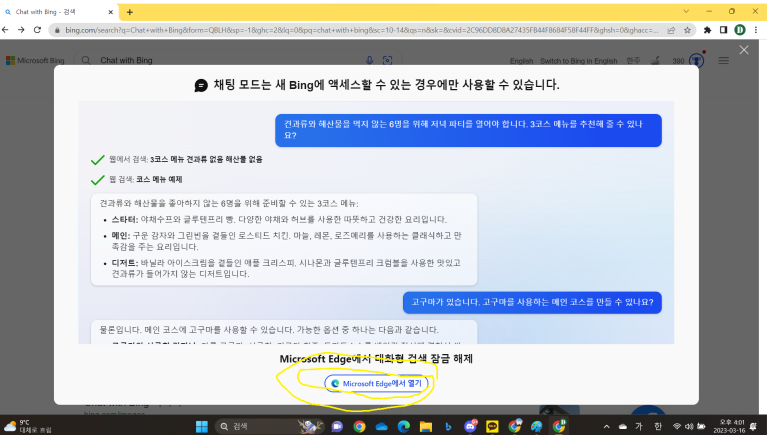Open the Bing app icon on the taskbar
The height and width of the screenshot is (435, 773).
(448, 426)
